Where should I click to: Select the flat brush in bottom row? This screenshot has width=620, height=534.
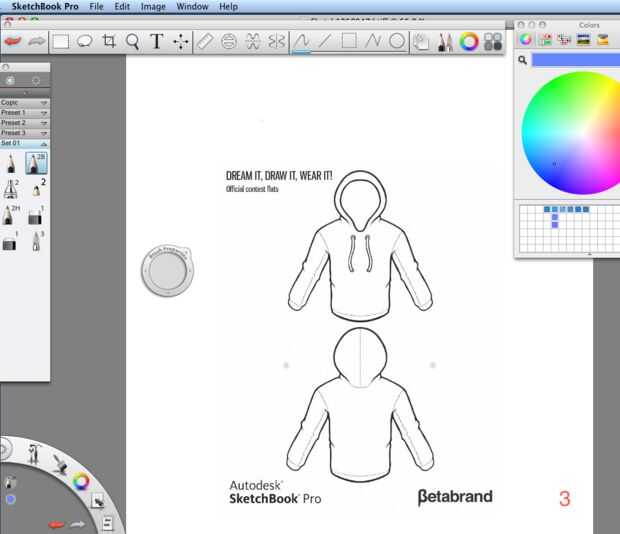[x=10, y=242]
